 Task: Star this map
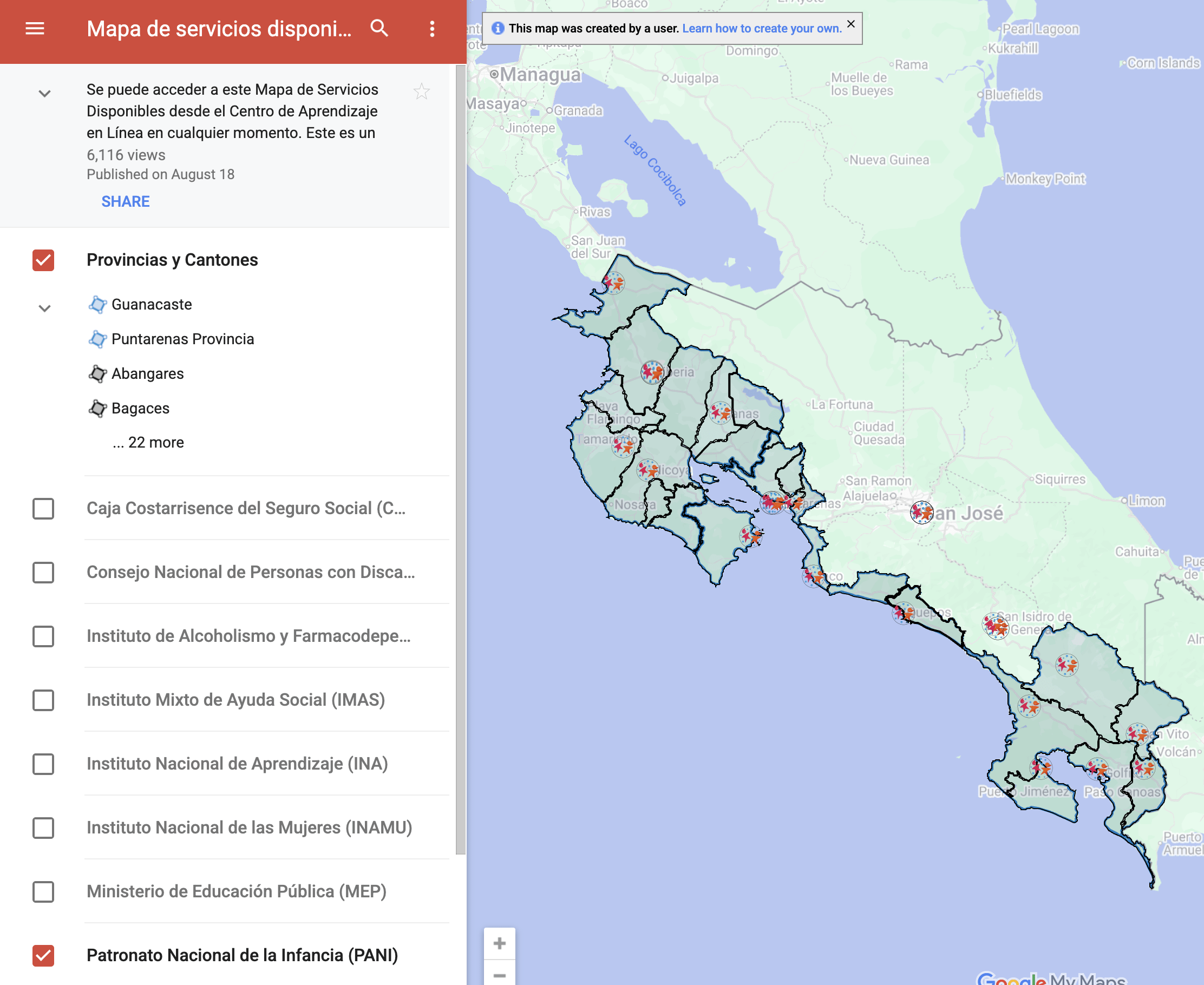(x=421, y=91)
